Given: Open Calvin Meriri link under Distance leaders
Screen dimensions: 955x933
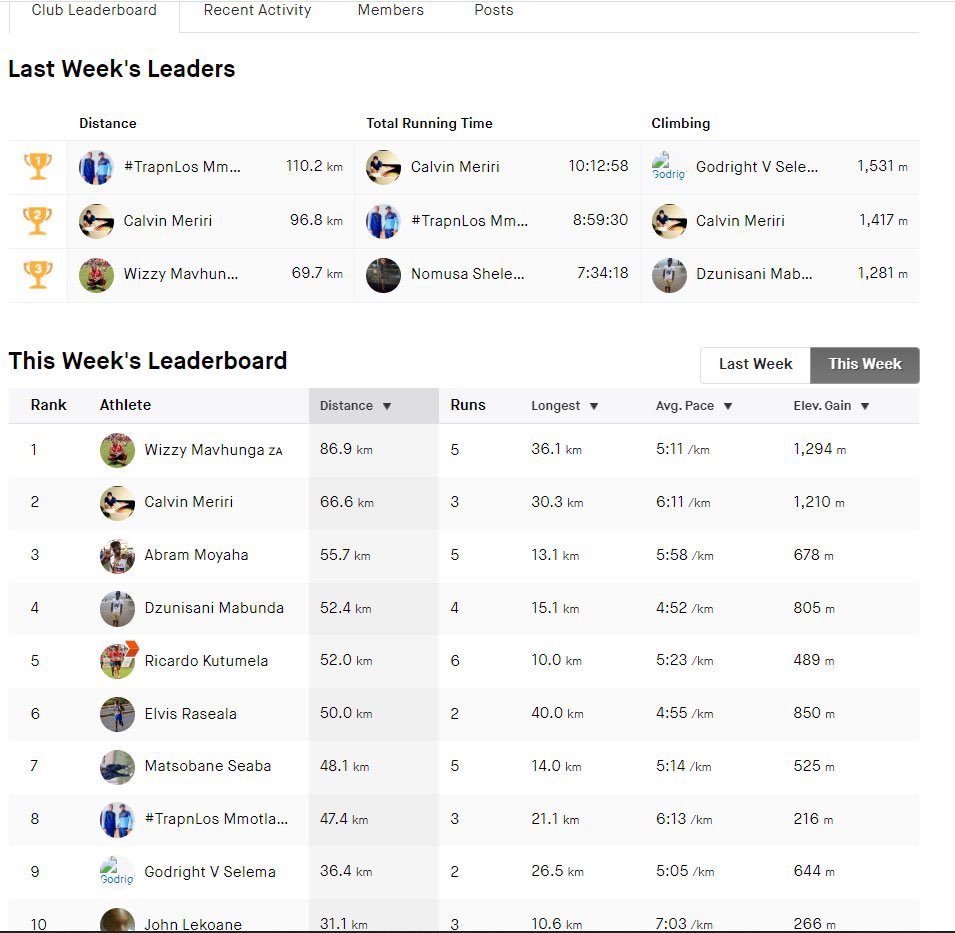Looking at the screenshot, I should click(167, 220).
